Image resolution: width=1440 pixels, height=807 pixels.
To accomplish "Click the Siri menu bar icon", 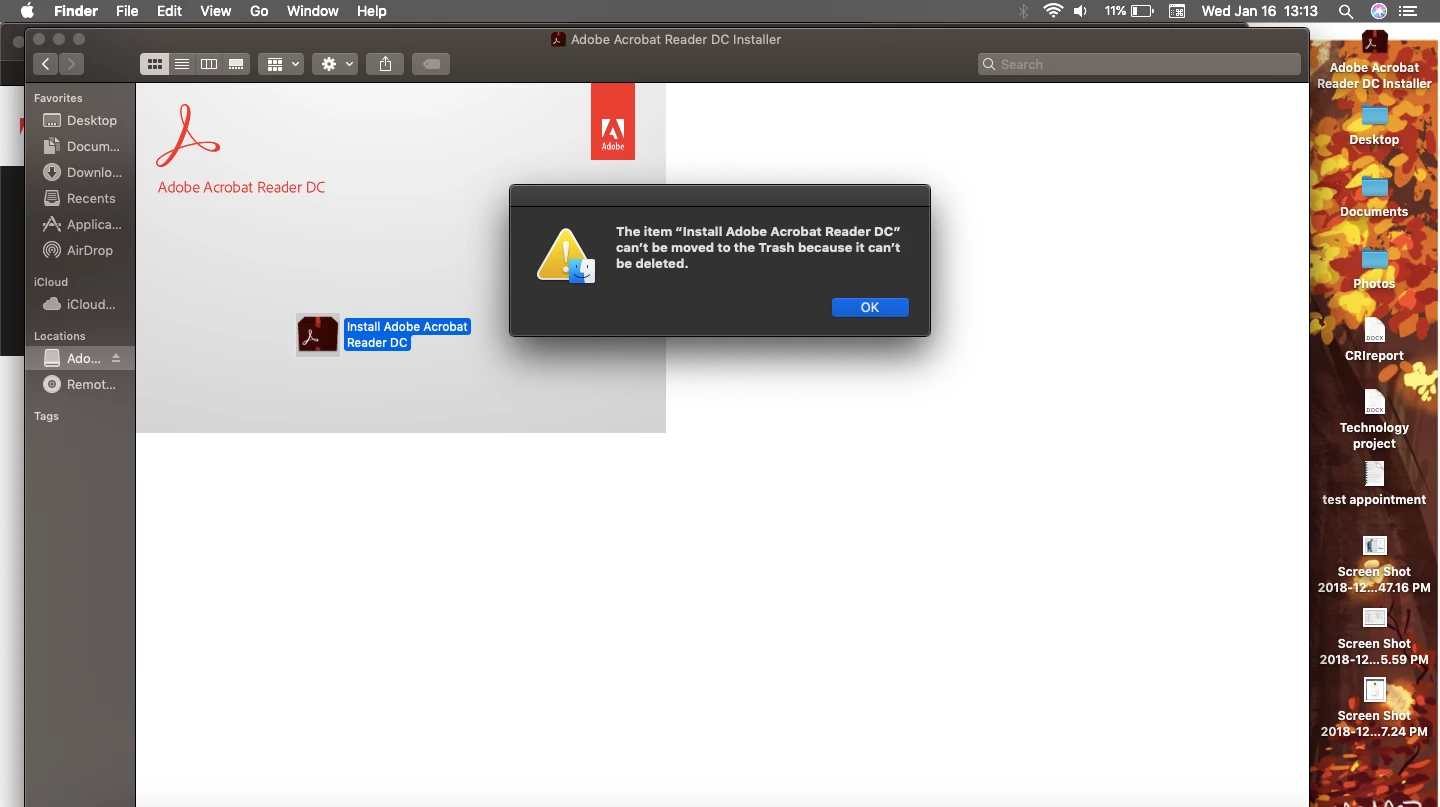I will [1379, 11].
